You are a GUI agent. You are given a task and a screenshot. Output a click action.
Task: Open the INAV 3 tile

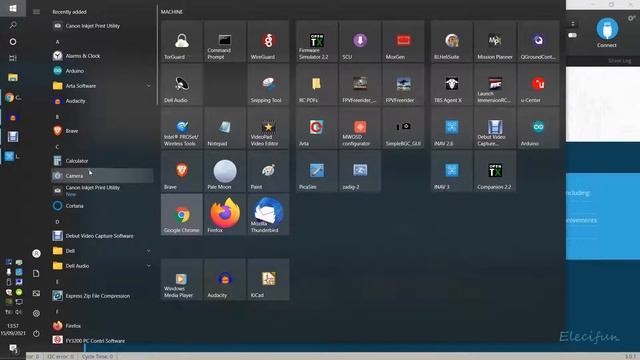(x=451, y=171)
